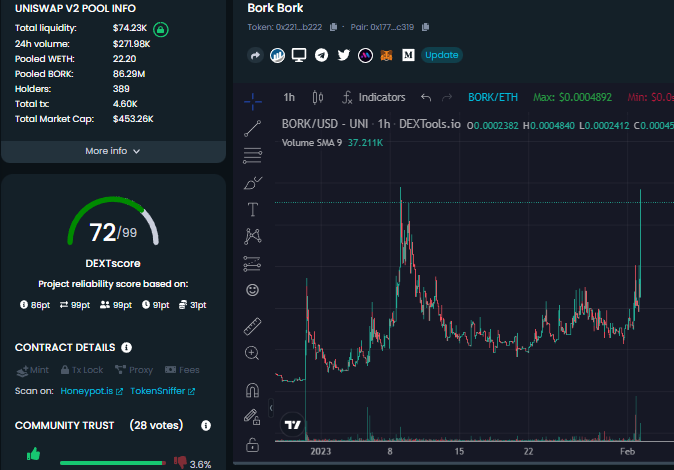The image size is (674, 470).
Task: Click the BORK/USD chart title legend
Action: [371, 124]
